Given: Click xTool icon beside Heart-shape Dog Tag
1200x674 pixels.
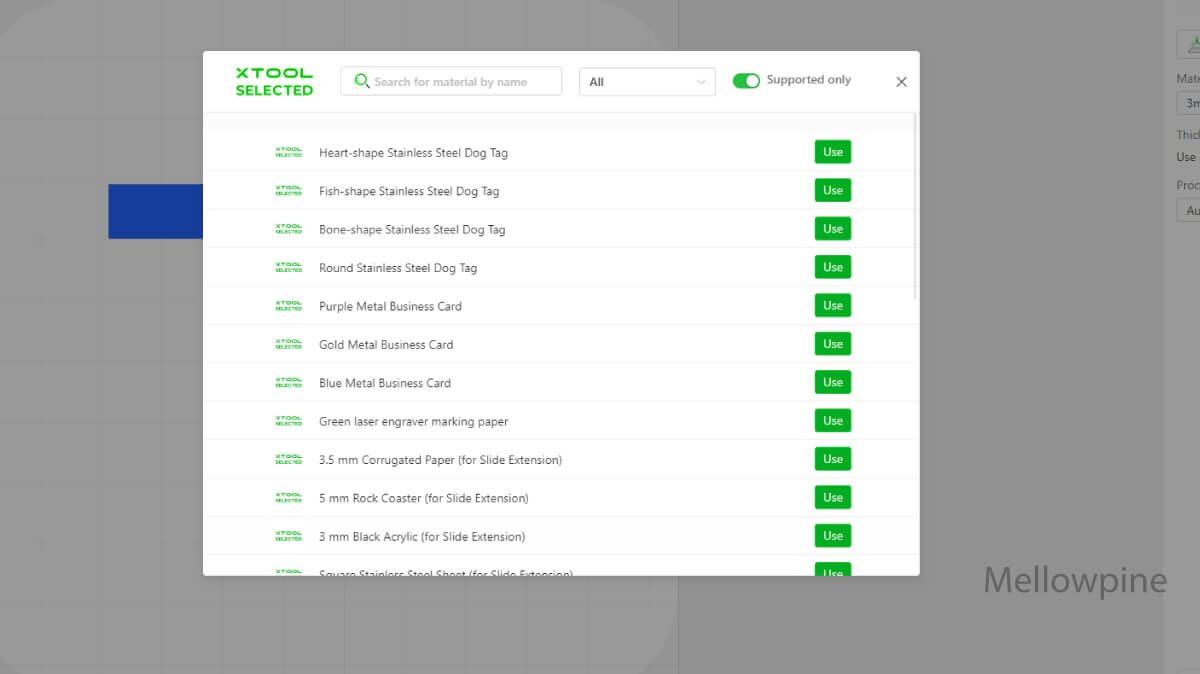Looking at the screenshot, I should [288, 153].
